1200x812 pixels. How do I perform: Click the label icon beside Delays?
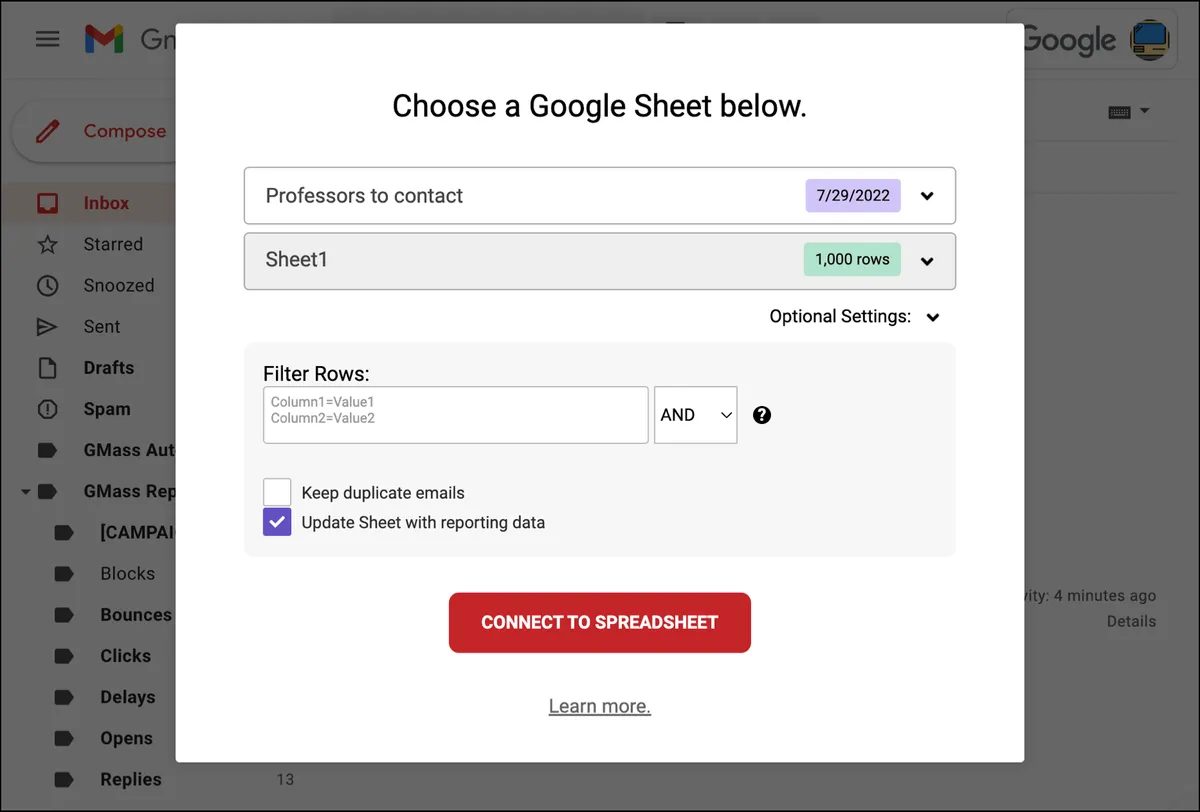pos(64,697)
